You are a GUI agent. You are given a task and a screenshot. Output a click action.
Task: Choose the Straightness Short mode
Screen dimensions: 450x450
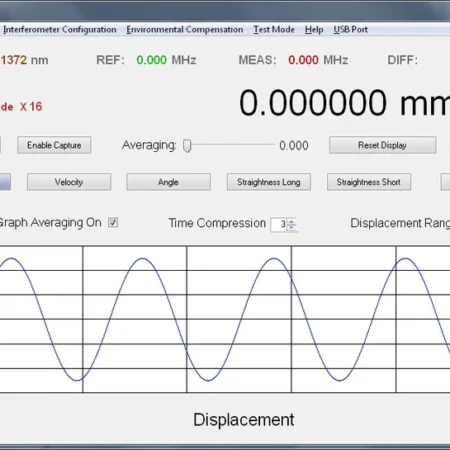click(369, 182)
